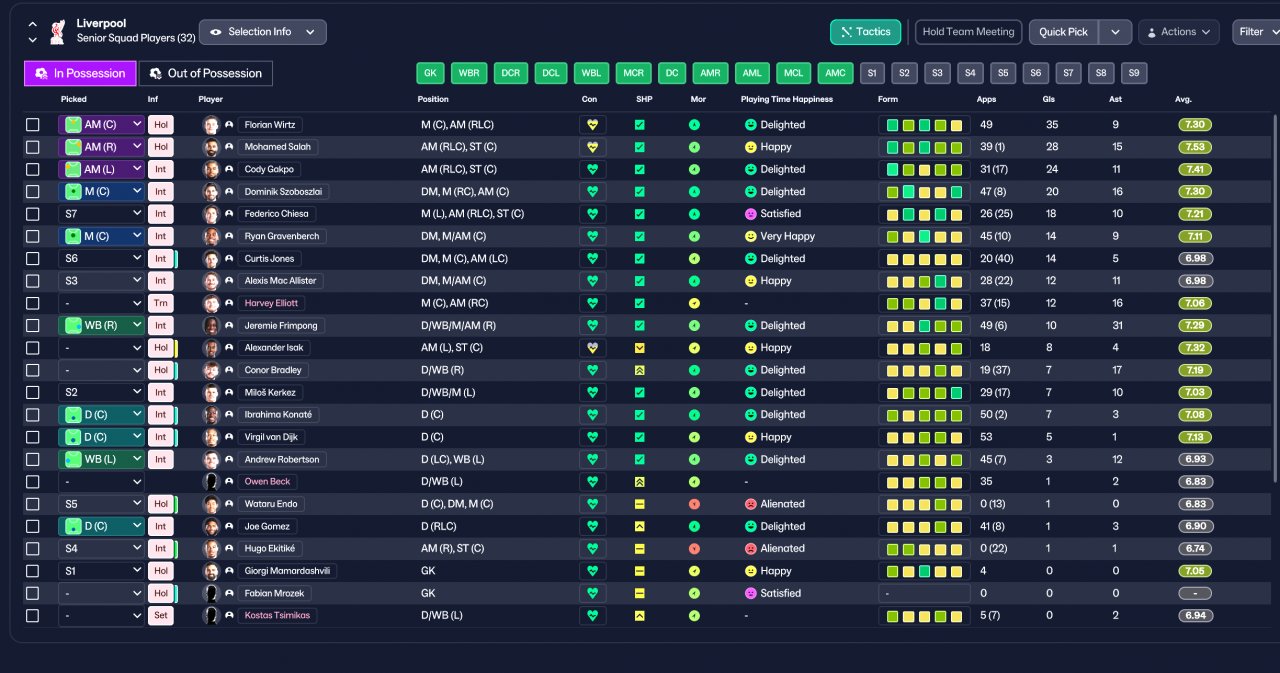Click the Delighted smiley face for Cody Gakpo
The width and height of the screenshot is (1280, 673).
click(750, 169)
